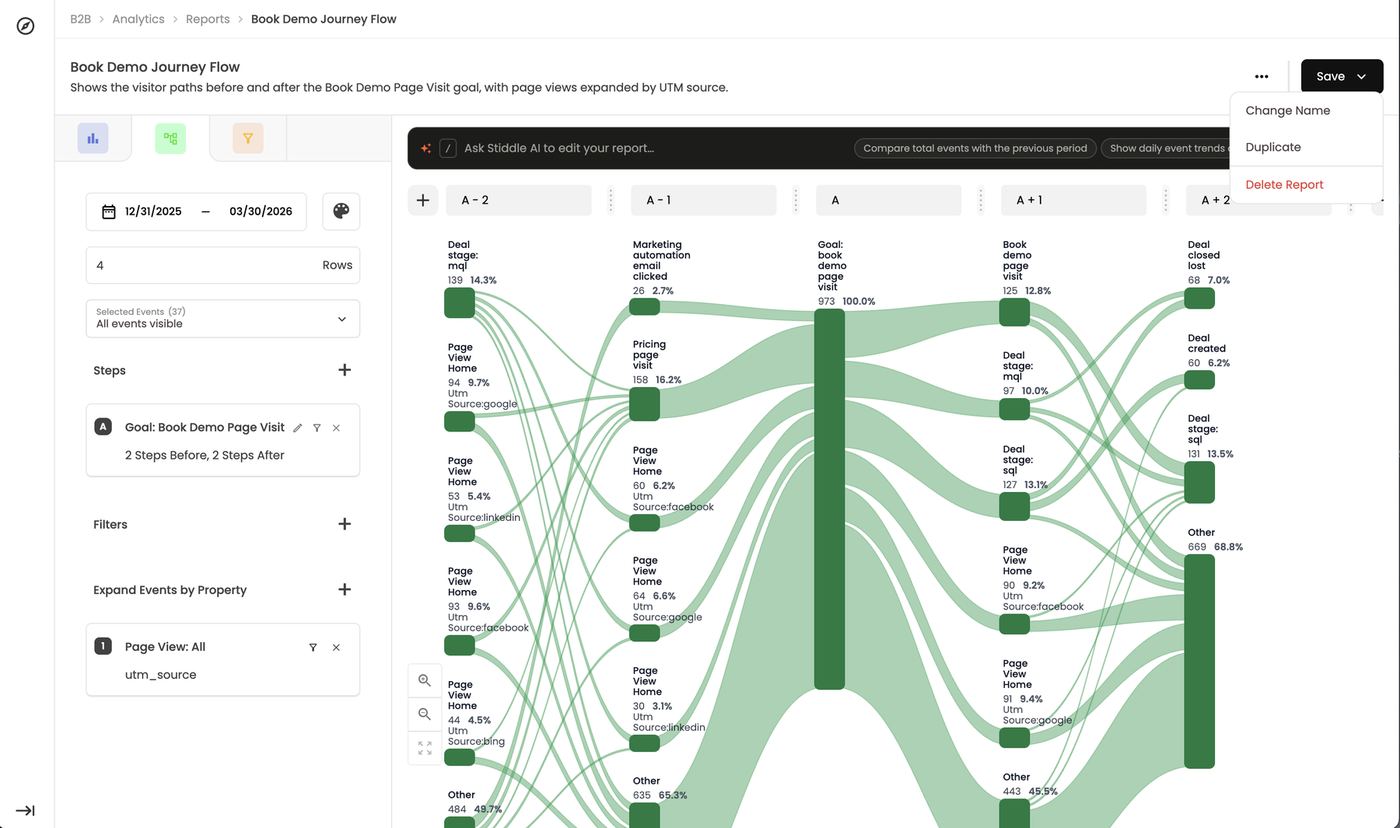Filter the Goal: Book Demo Page Visit step
This screenshot has height=828, width=1400.
[x=317, y=428]
